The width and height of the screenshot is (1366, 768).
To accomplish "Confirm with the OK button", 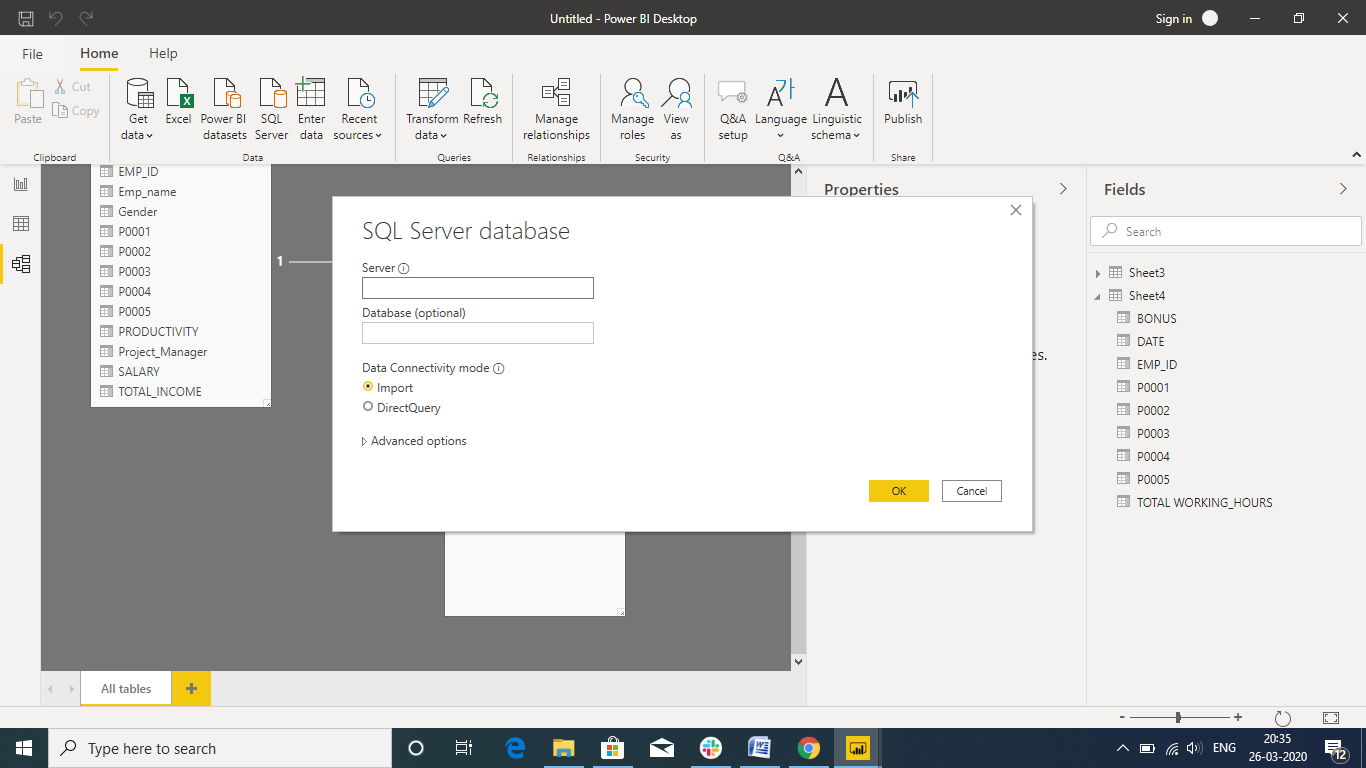I will click(x=899, y=491).
